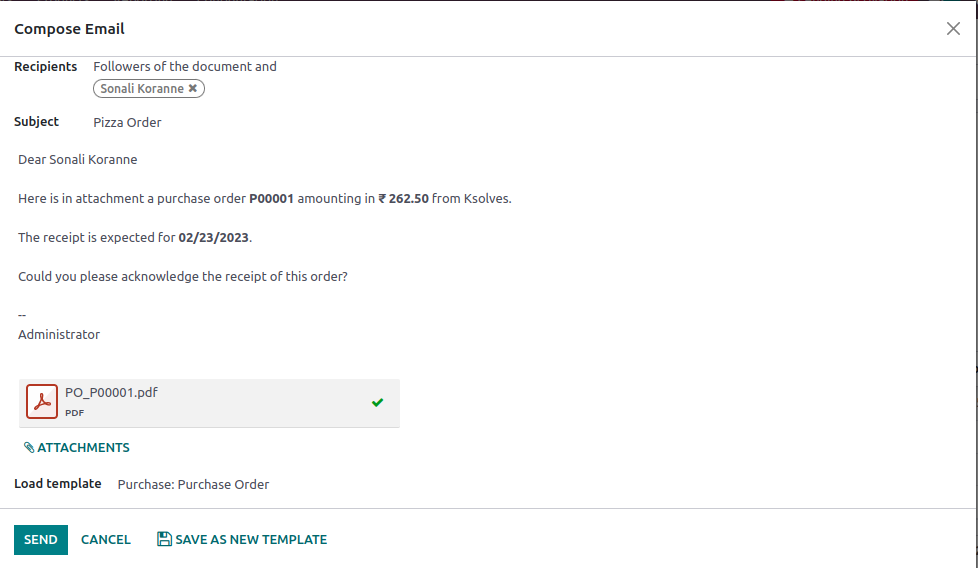Image resolution: width=978 pixels, height=568 pixels.
Task: Cancel the email composition
Action: coord(106,540)
